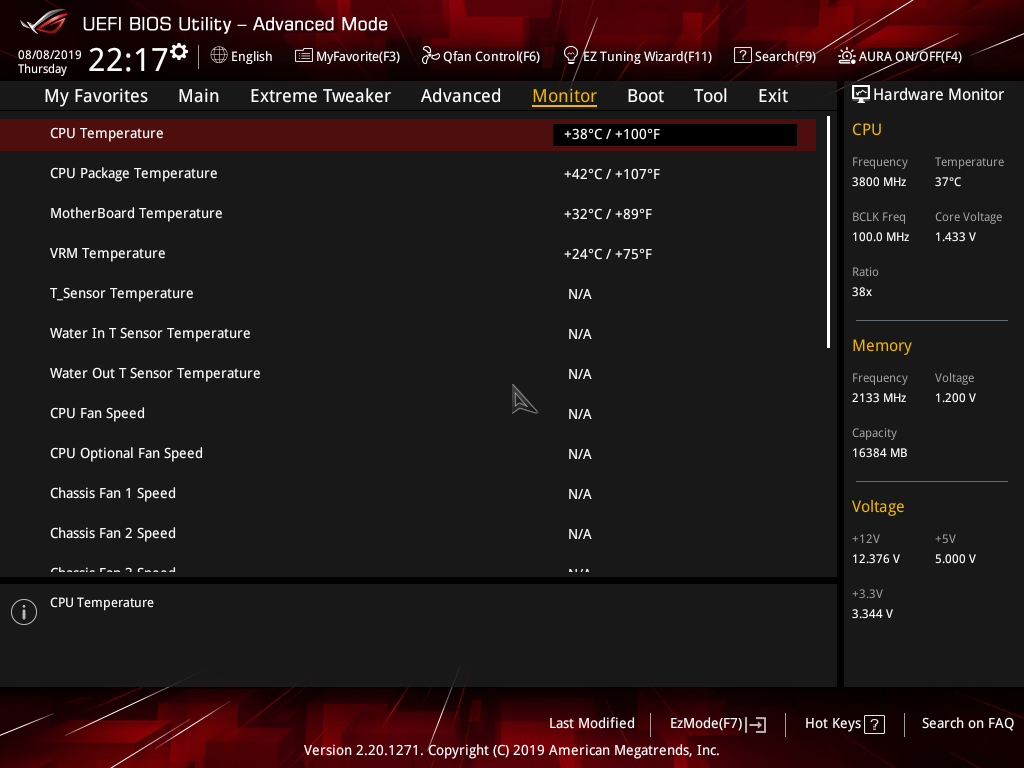Open the Qfan Control tool
1024x768 pixels.
(480, 56)
